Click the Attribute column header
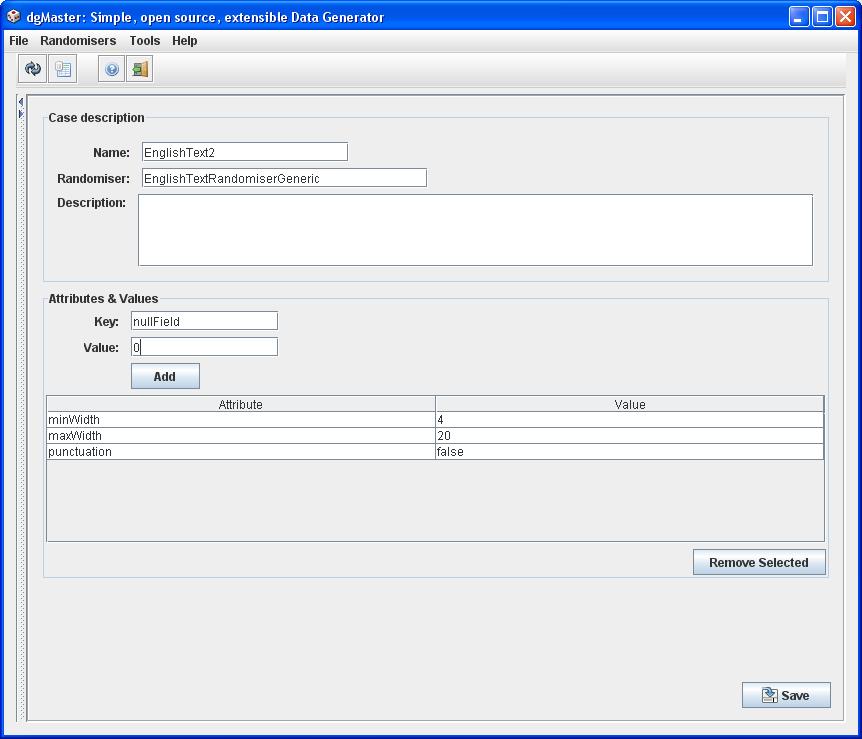Screen dimensions: 862x739 coord(240,404)
